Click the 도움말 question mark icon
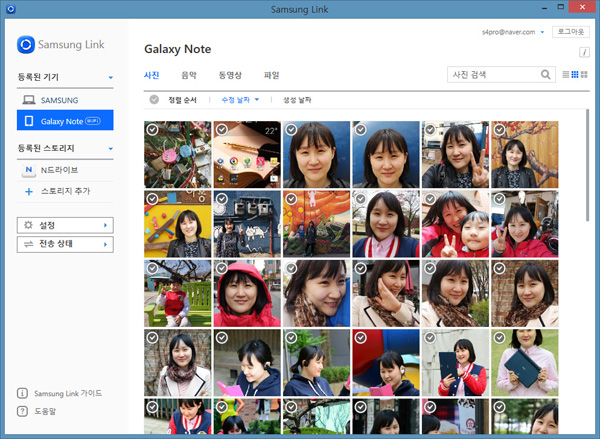The height and width of the screenshot is (439, 600). pos(22,411)
